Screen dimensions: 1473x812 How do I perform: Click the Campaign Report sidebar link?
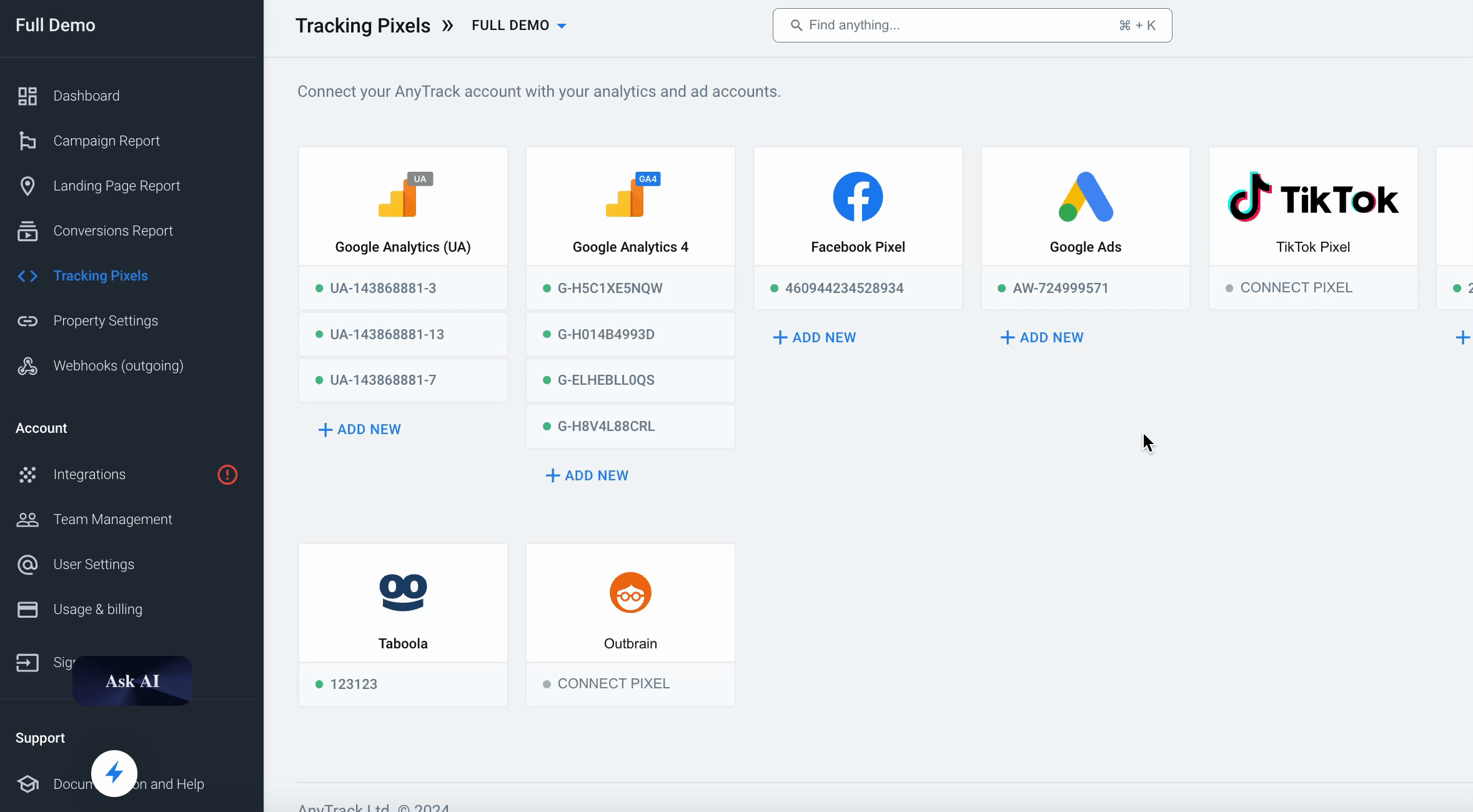tap(106, 140)
